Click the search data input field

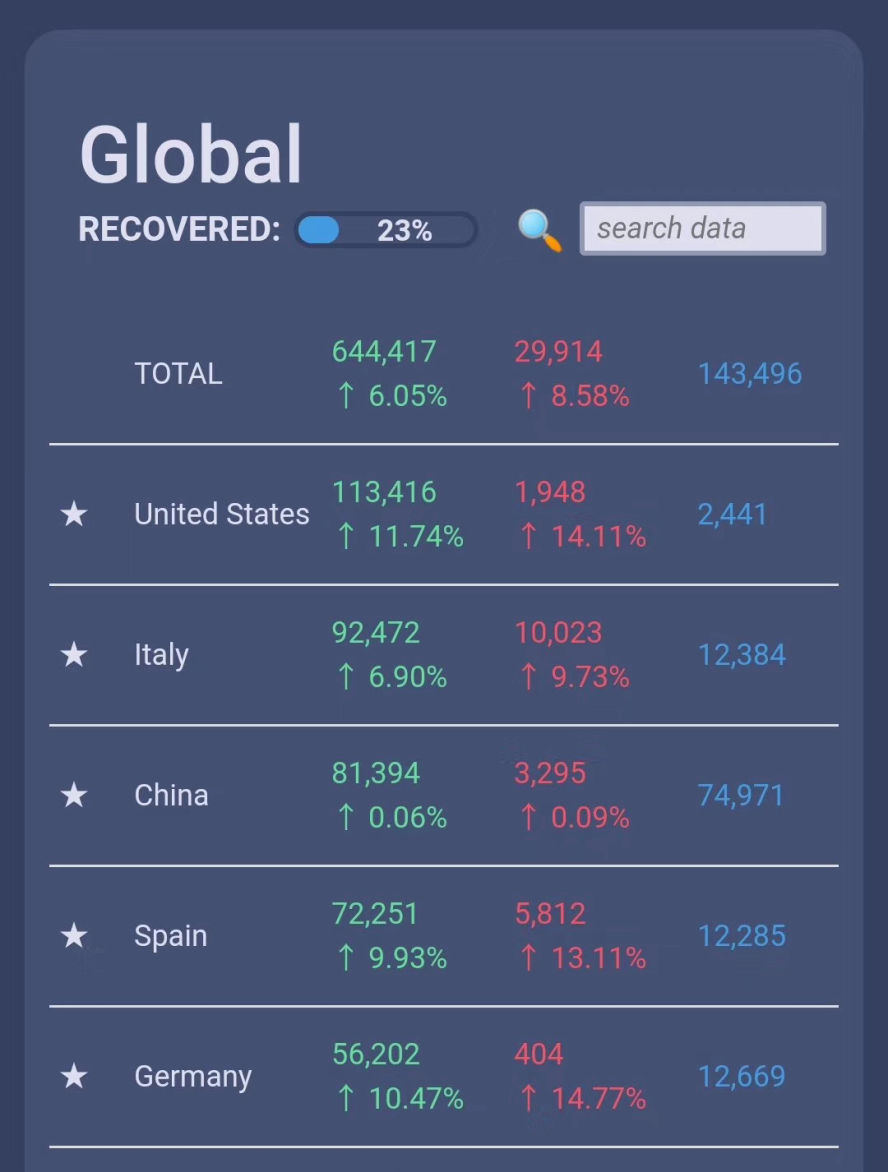pos(702,229)
